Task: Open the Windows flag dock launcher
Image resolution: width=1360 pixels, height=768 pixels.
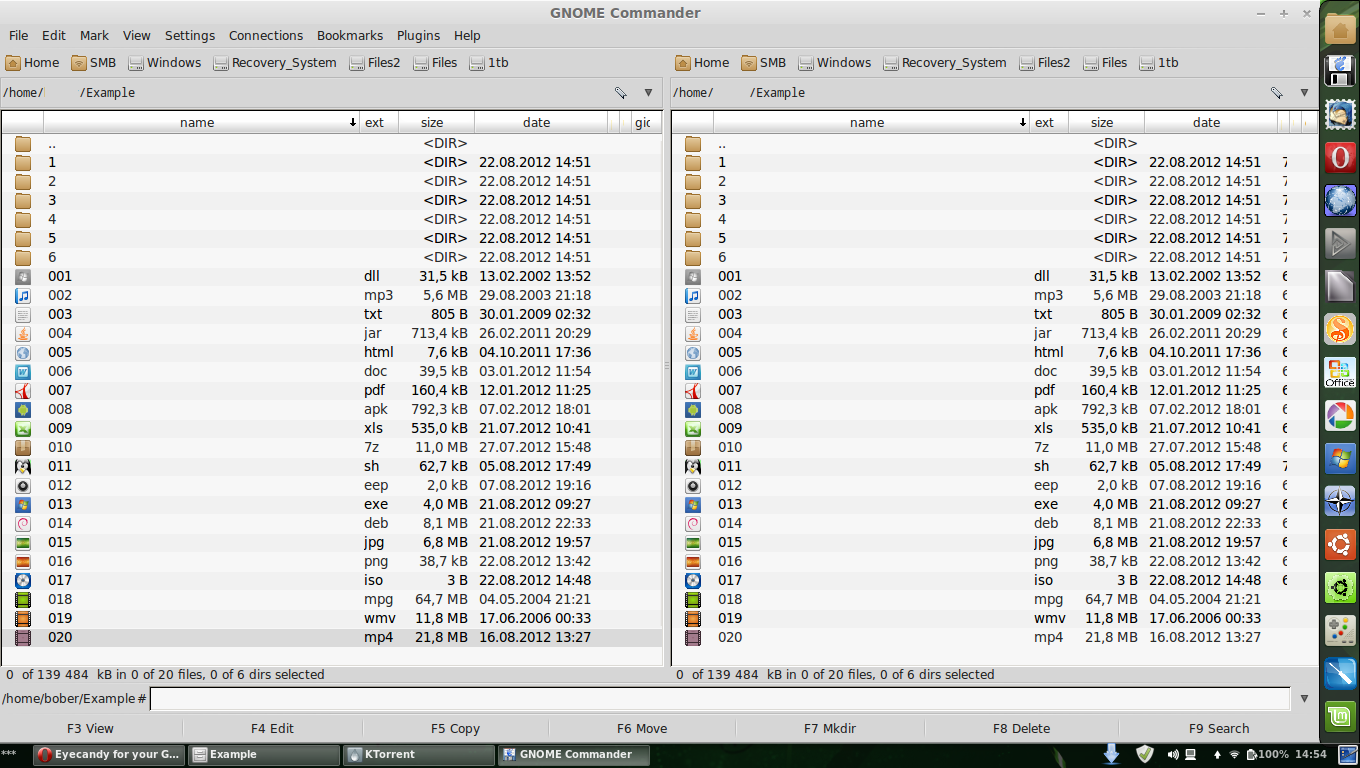Action: point(1340,458)
